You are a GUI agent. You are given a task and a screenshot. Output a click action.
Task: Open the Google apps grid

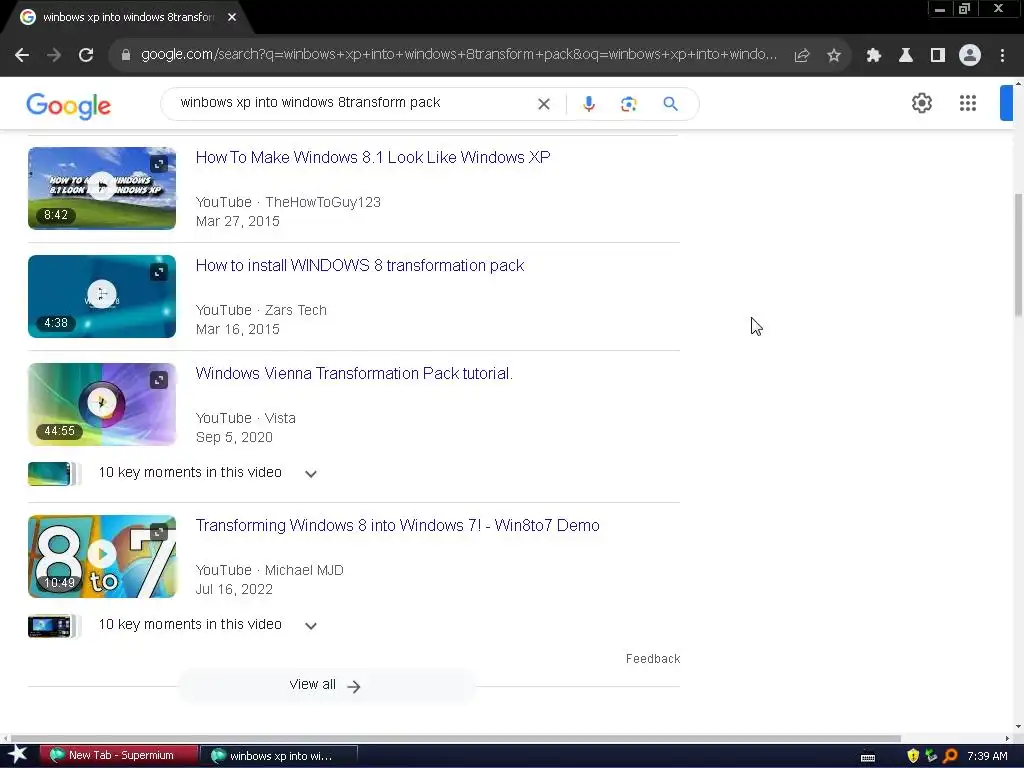(x=968, y=103)
